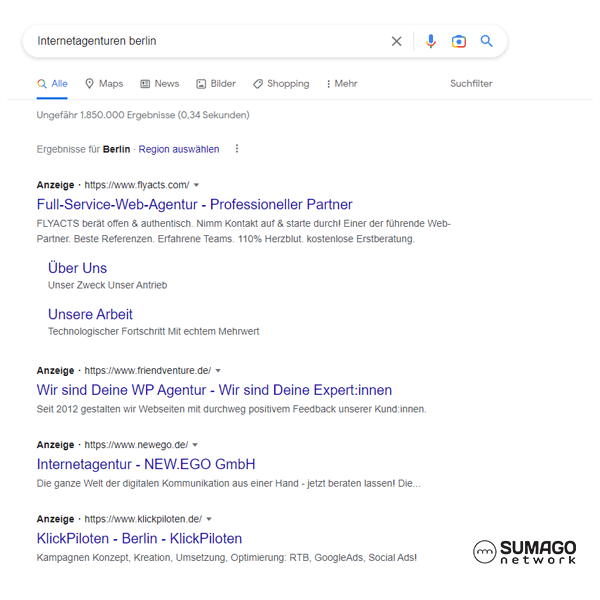
Task: Click the 'Die ganze Welt der digitalen Kommunikation' snippet
Action: (x=228, y=483)
